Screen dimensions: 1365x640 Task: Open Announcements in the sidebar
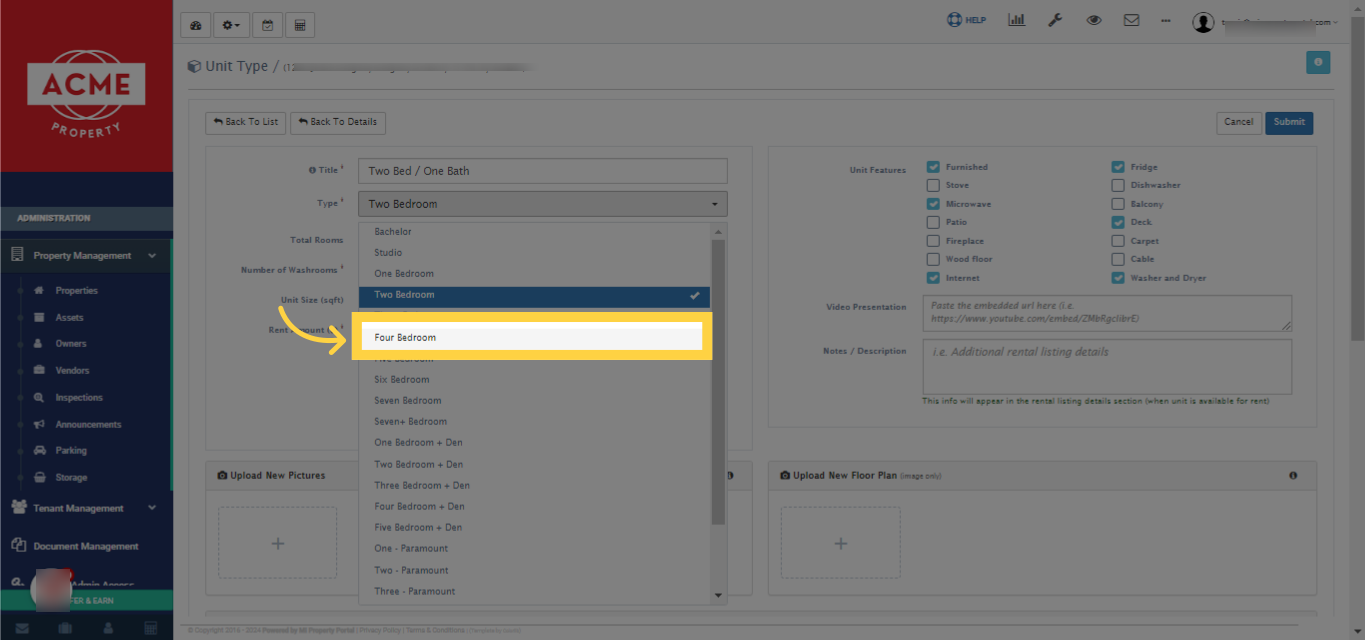click(88, 425)
